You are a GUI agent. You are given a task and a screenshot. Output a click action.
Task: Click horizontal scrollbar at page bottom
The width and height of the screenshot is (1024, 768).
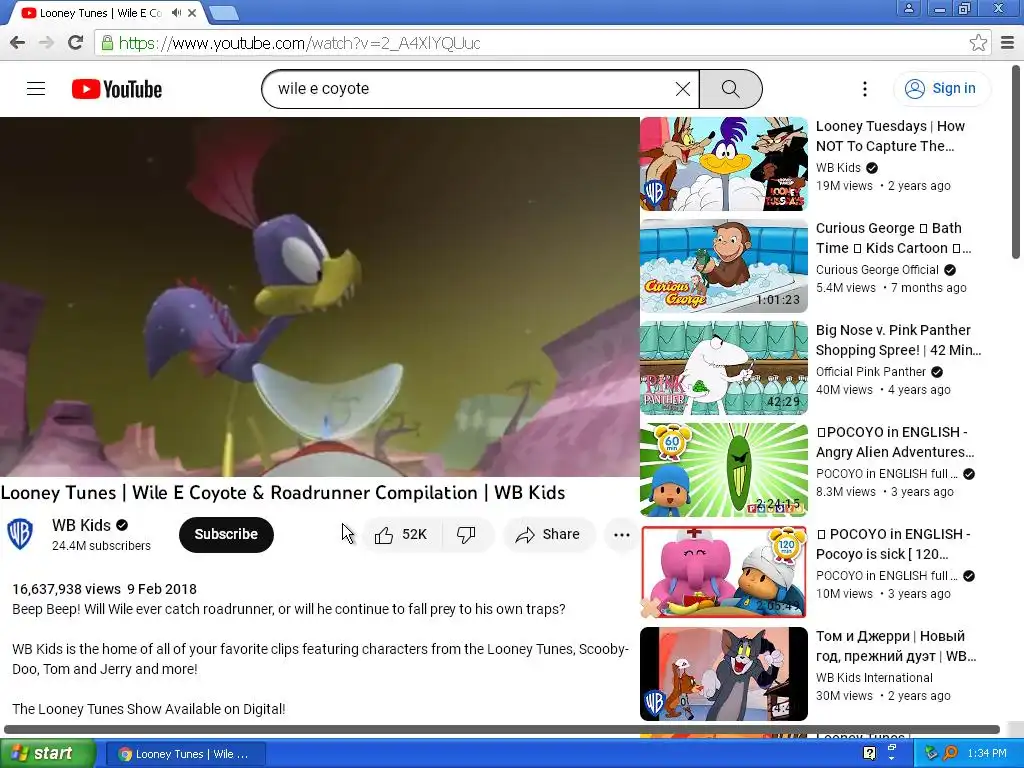coord(502,729)
